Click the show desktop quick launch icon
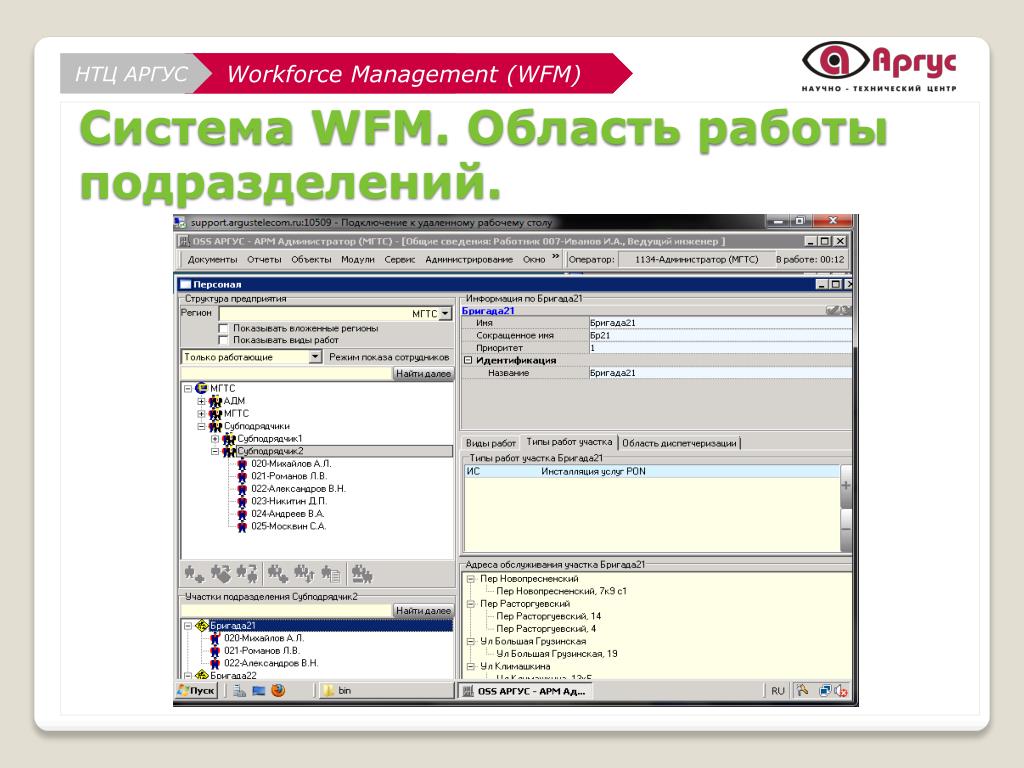The width and height of the screenshot is (1024, 768). point(259,690)
